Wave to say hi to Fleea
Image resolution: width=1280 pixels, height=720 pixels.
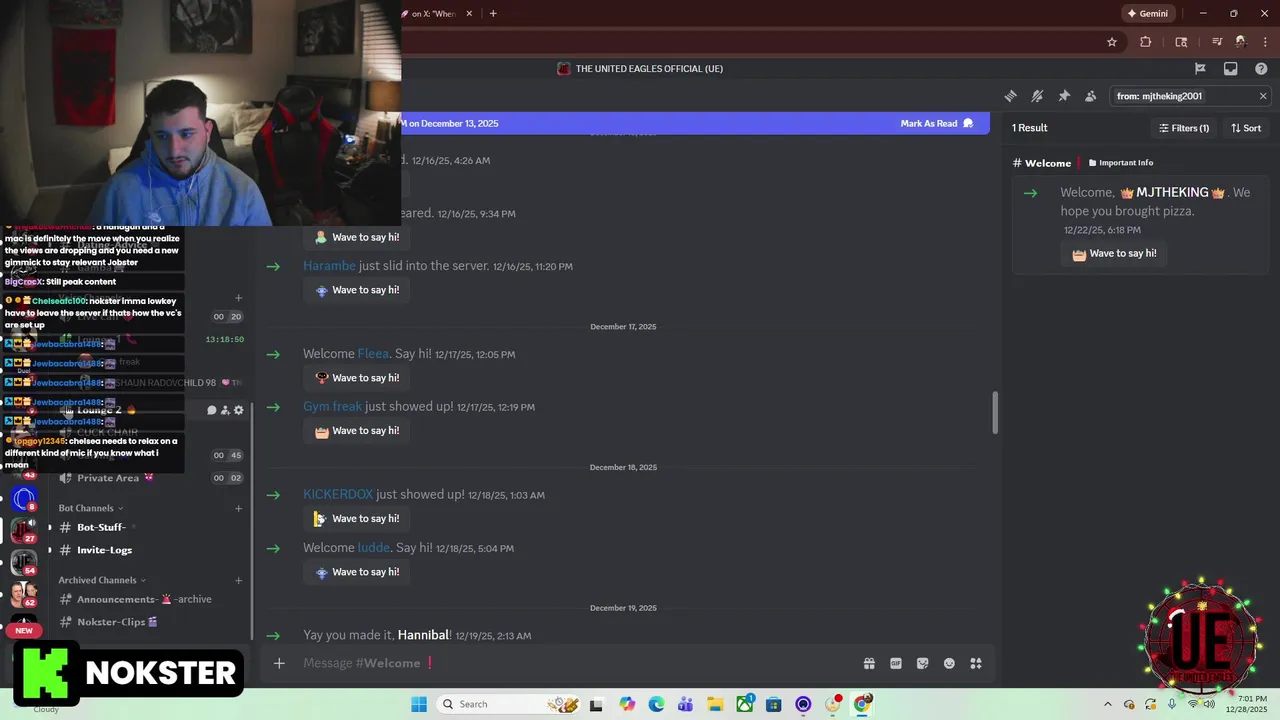(356, 378)
